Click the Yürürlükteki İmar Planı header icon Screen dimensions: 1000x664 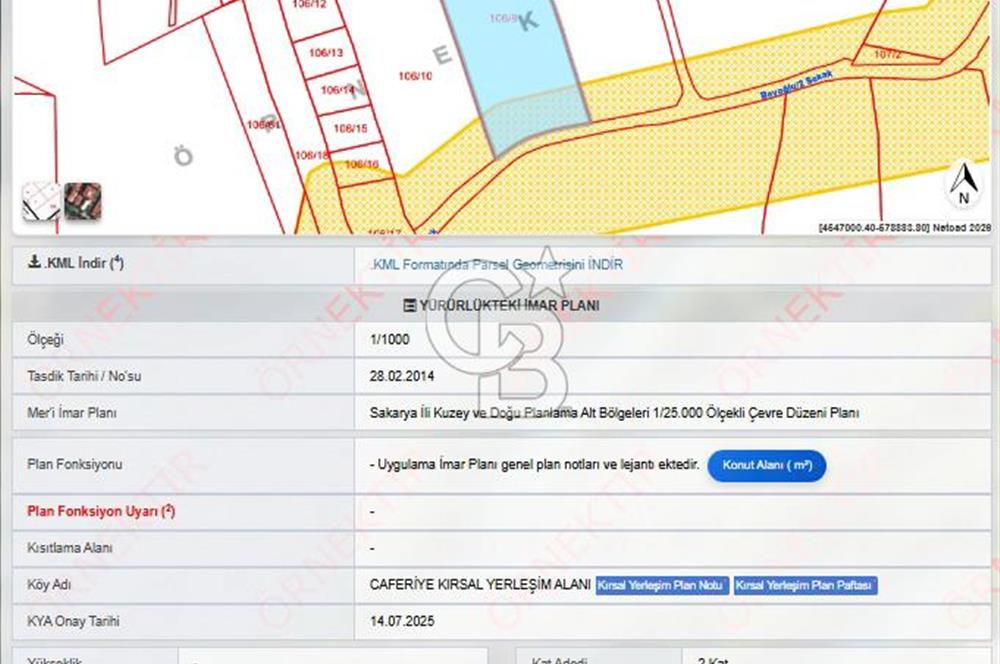coord(410,306)
